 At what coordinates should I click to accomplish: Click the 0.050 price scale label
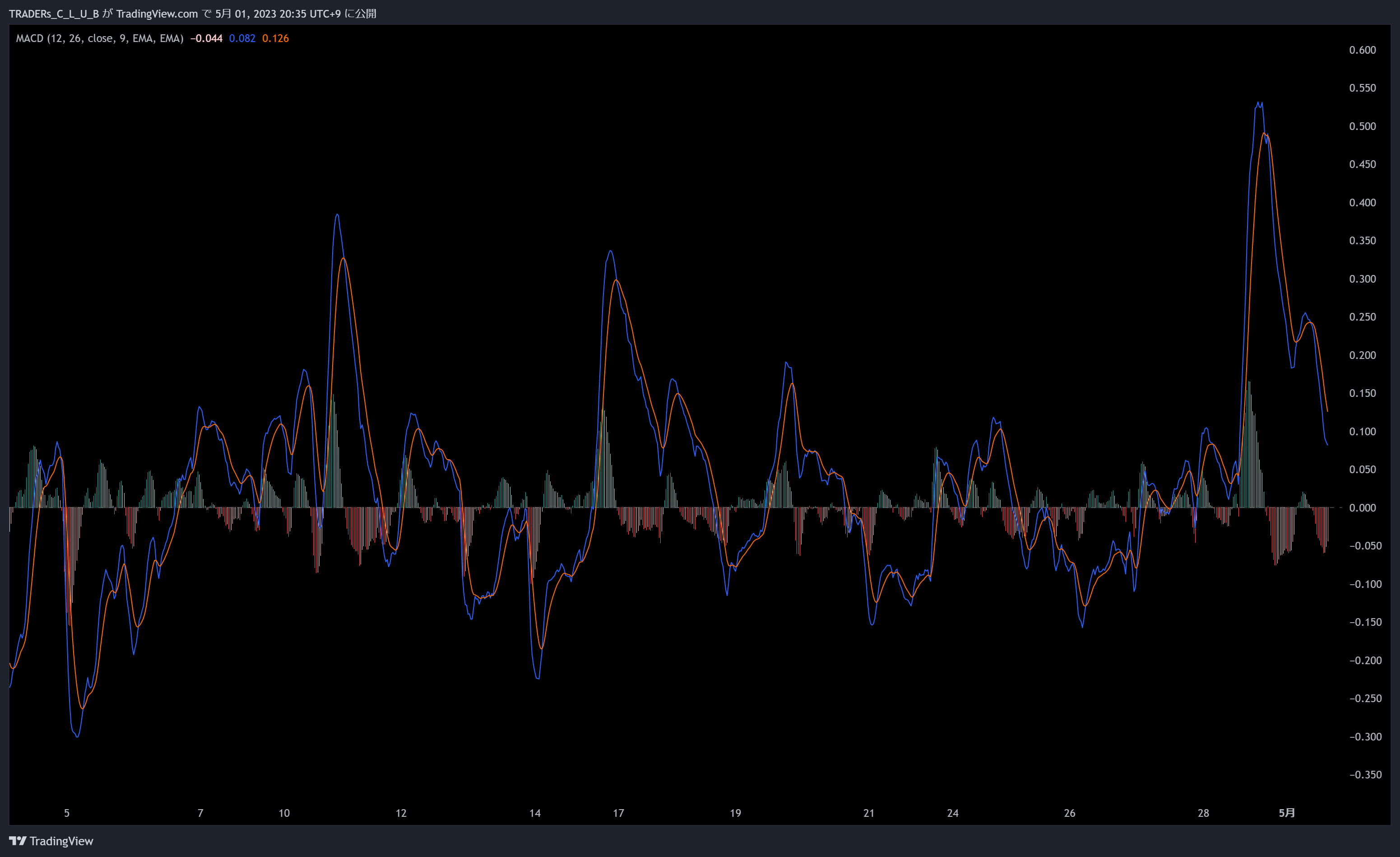1363,470
